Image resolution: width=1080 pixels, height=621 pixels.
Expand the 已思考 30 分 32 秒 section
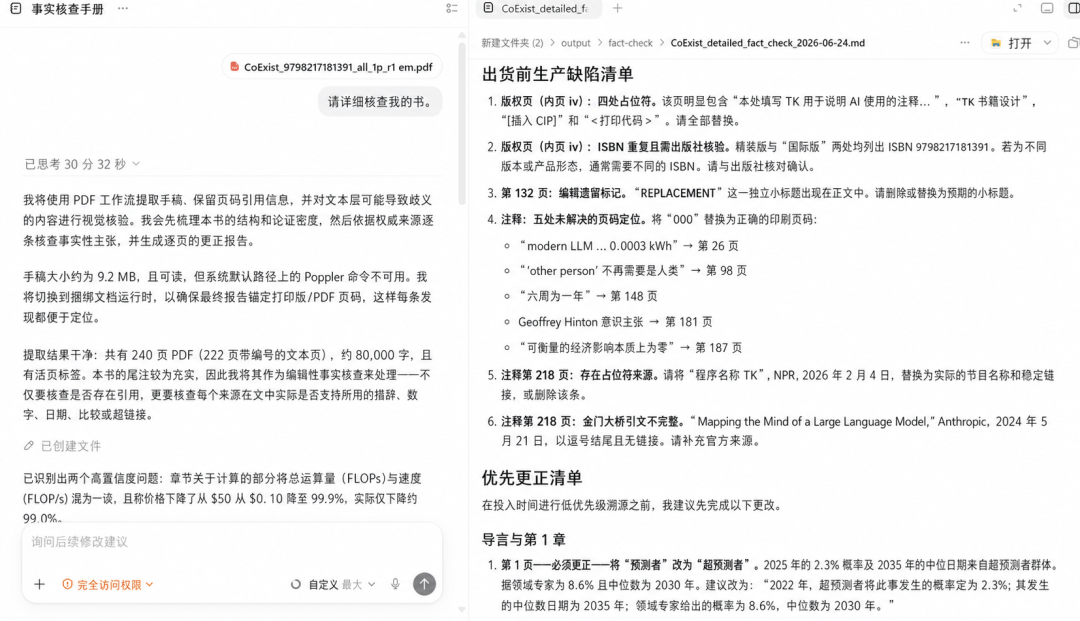coord(82,164)
